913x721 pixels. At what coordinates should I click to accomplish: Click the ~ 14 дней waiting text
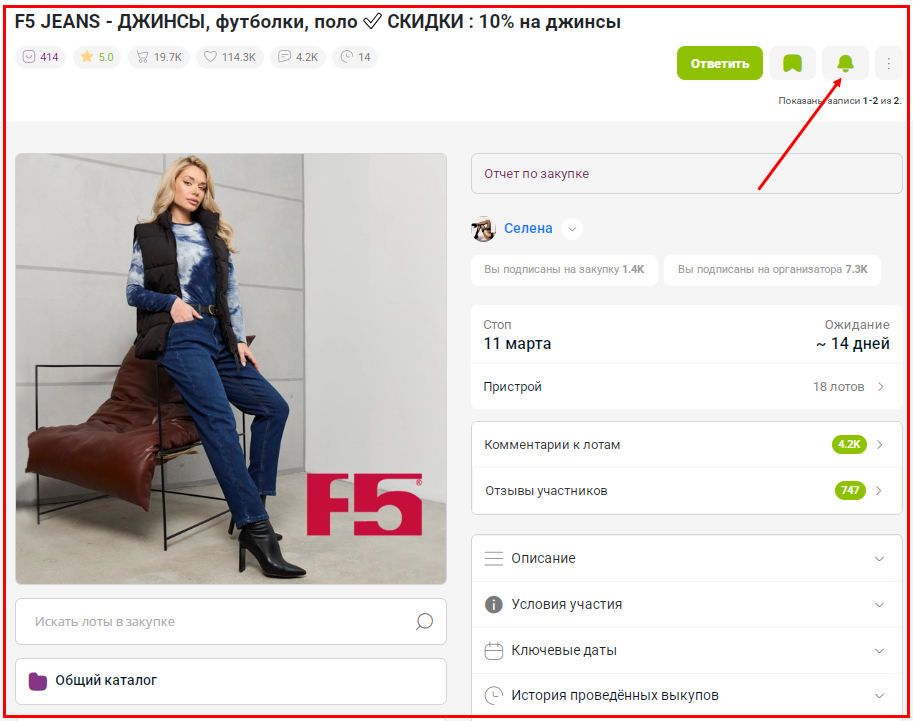pyautogui.click(x=852, y=344)
